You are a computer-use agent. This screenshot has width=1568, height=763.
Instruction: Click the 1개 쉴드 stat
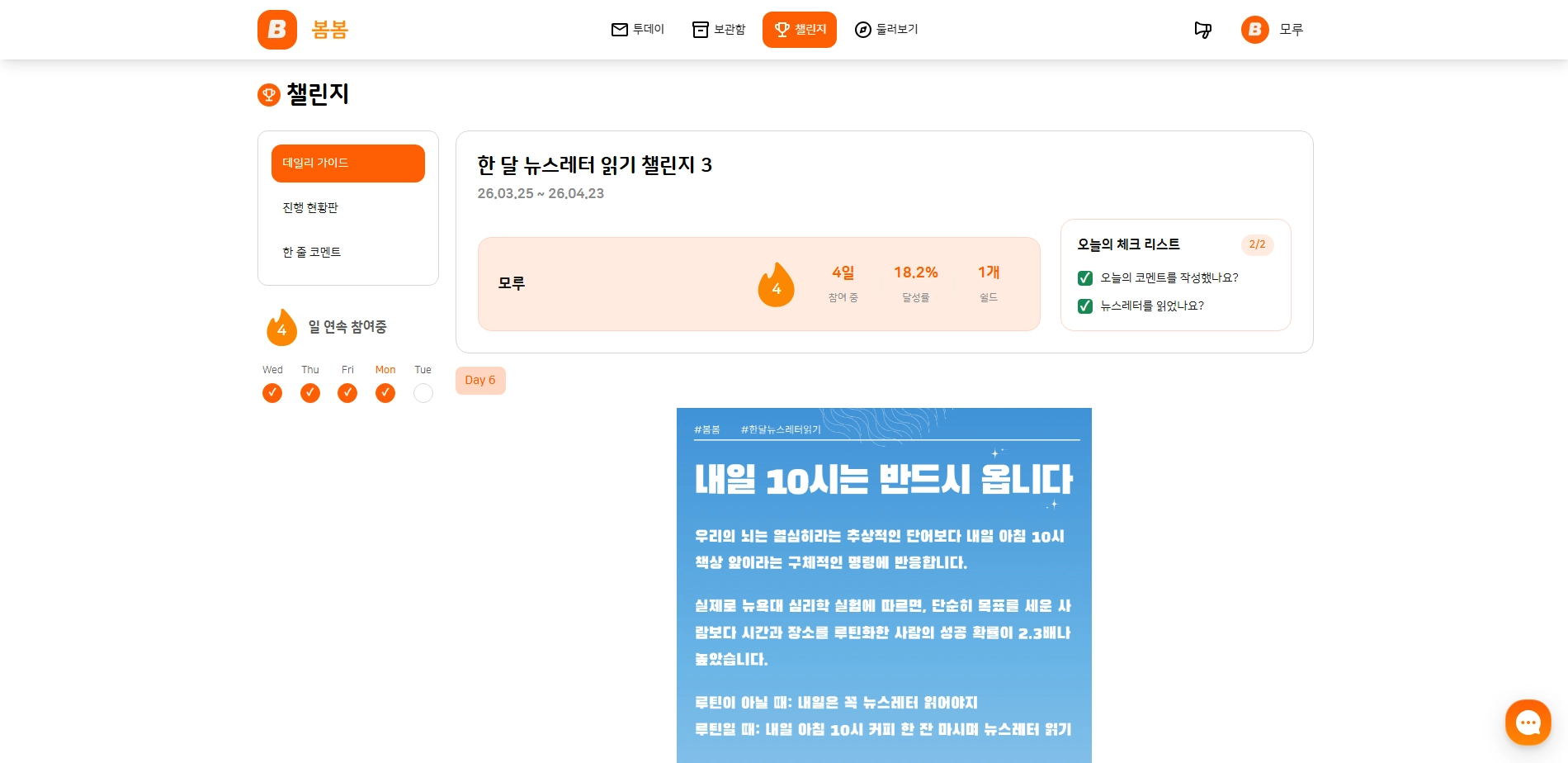[x=989, y=284]
